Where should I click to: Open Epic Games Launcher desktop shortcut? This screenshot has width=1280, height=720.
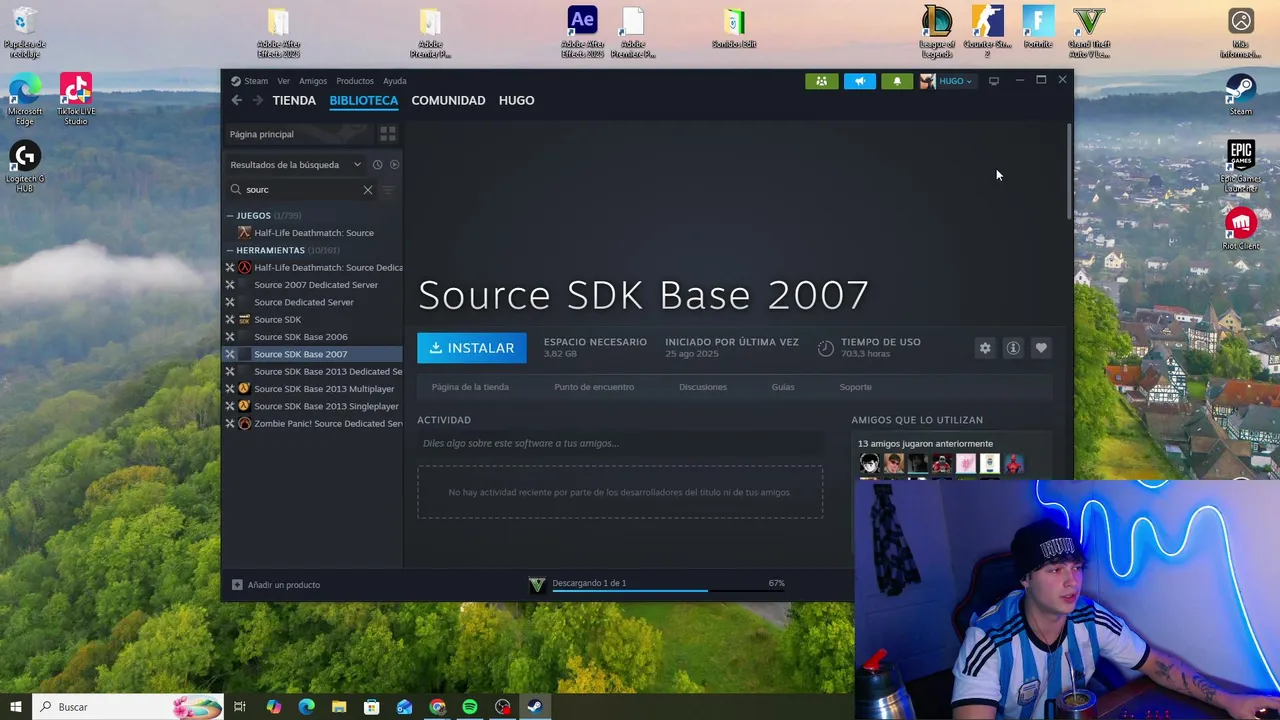point(1241,166)
